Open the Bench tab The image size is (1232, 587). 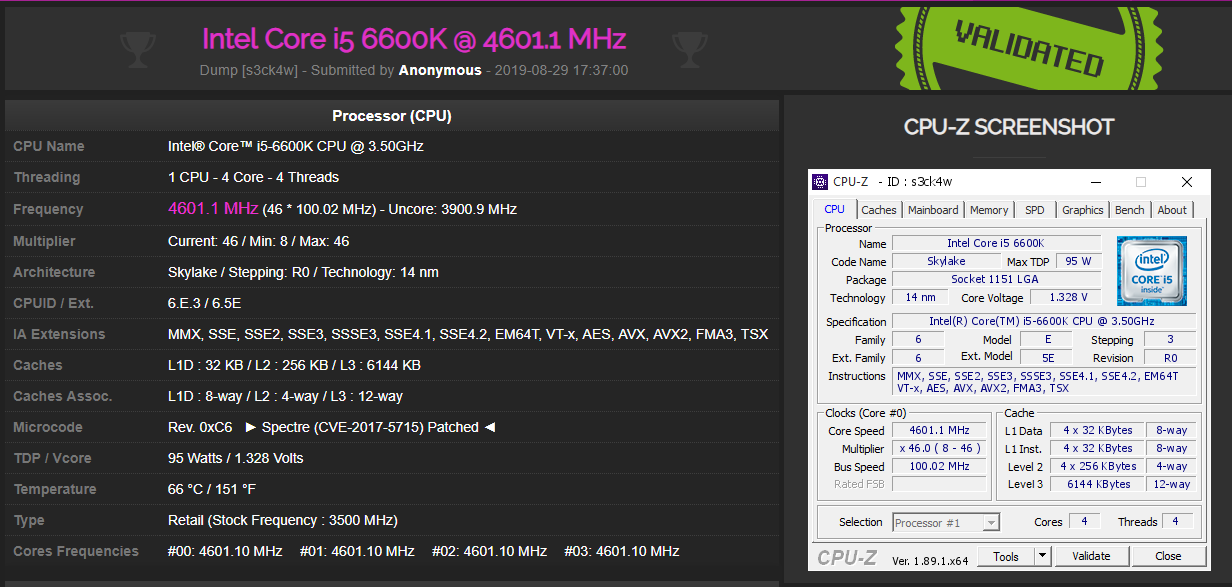coord(1130,210)
